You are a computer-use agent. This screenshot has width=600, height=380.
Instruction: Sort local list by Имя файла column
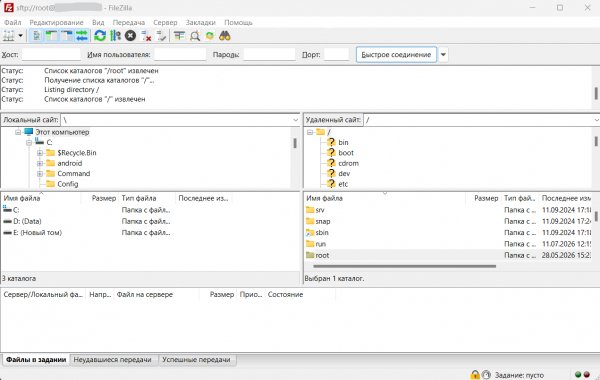(41, 198)
